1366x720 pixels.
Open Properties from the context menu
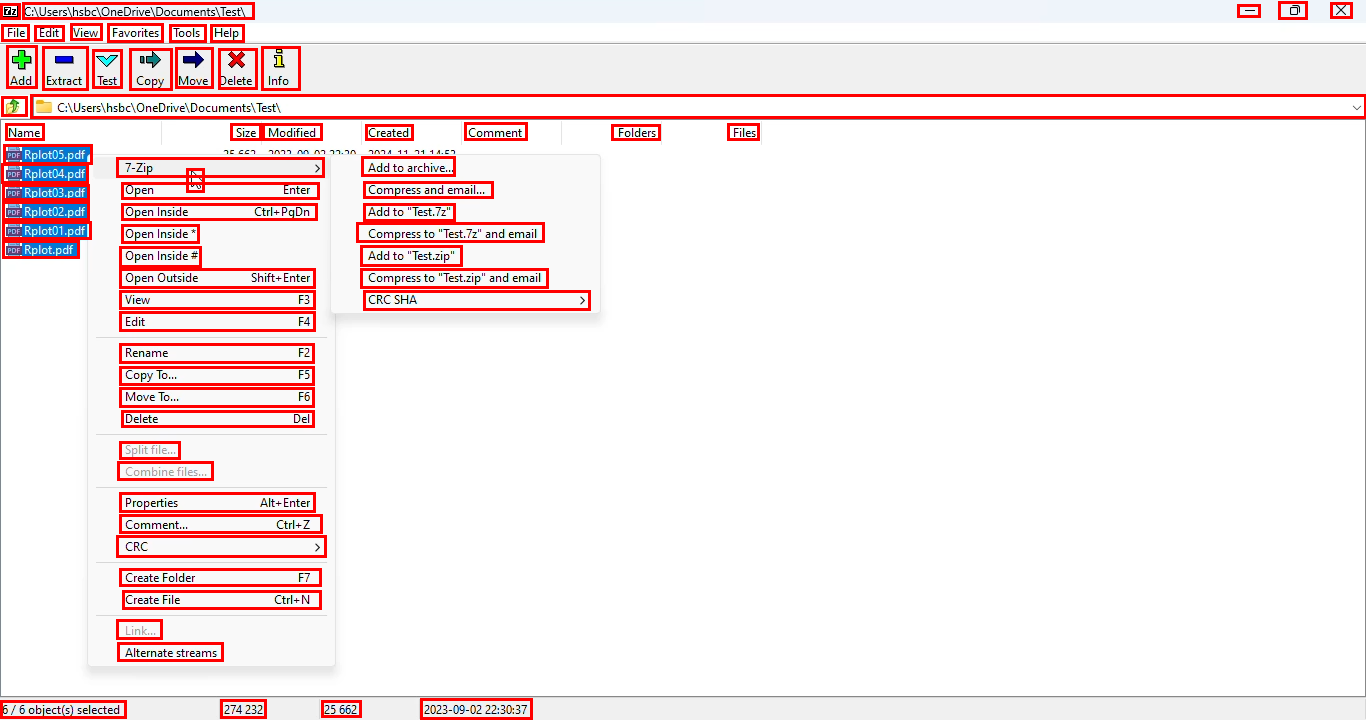[218, 503]
